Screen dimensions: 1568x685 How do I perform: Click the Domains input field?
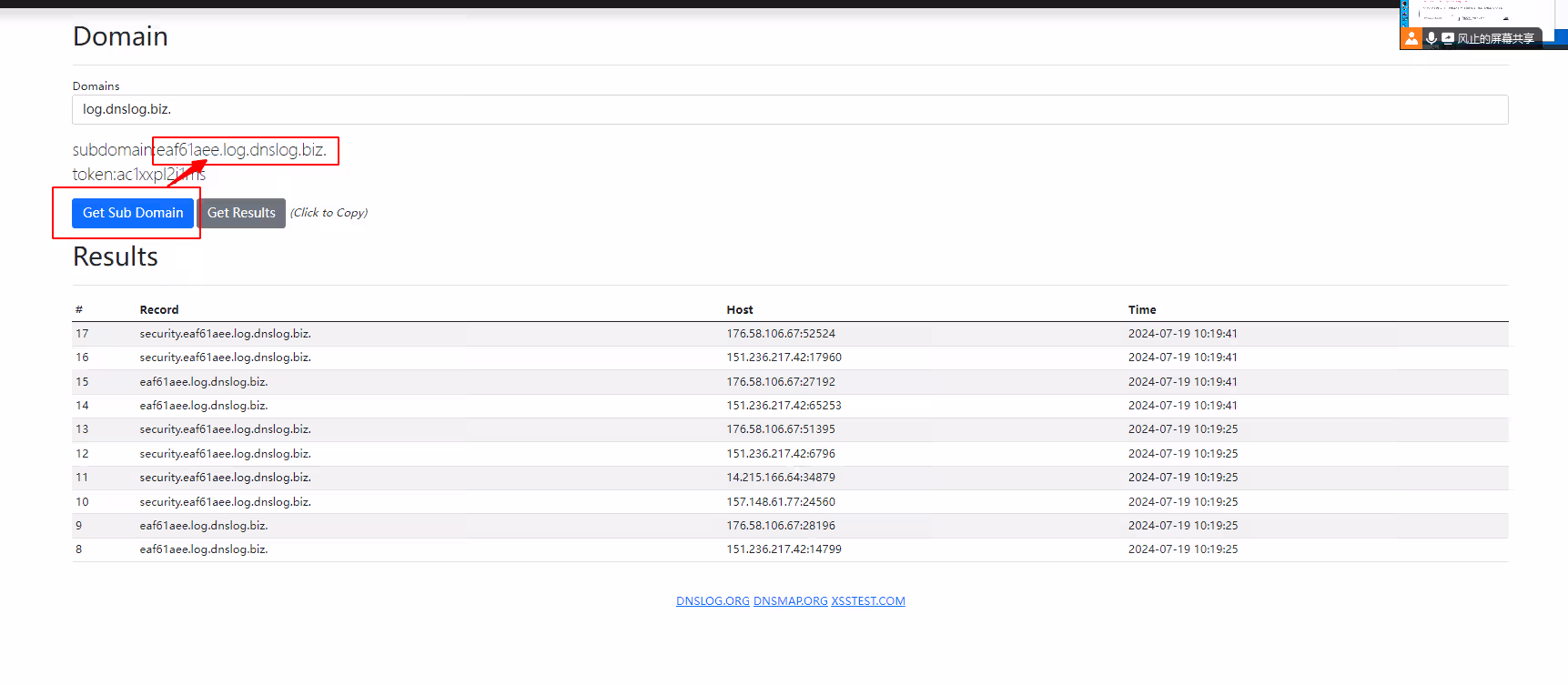point(789,109)
